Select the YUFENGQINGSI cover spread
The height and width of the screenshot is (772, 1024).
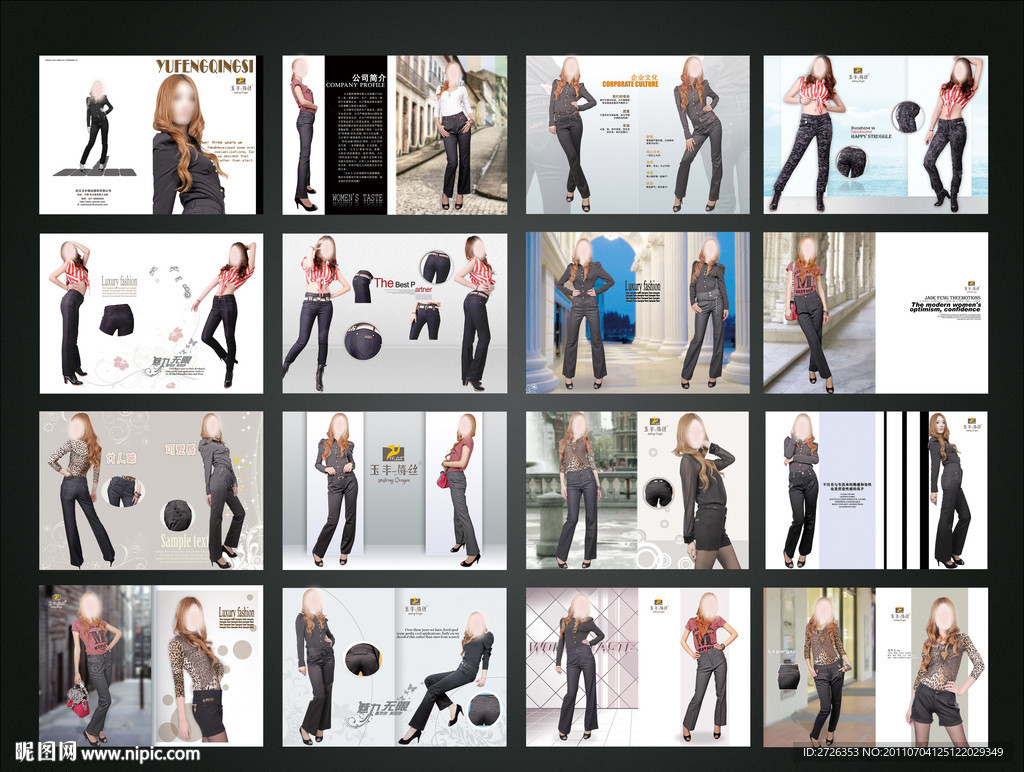click(x=151, y=135)
